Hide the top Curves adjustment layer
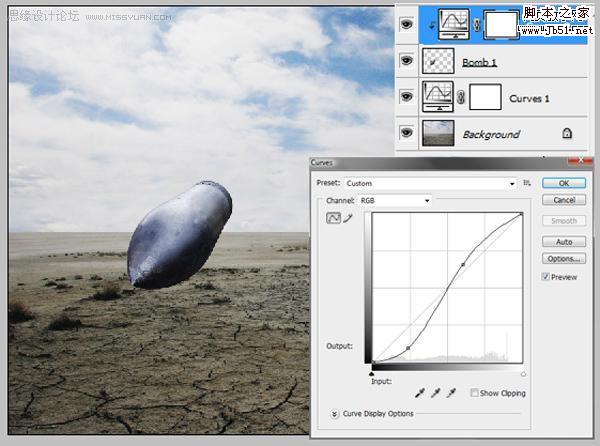Viewport: 600px width, 446px height. point(406,25)
